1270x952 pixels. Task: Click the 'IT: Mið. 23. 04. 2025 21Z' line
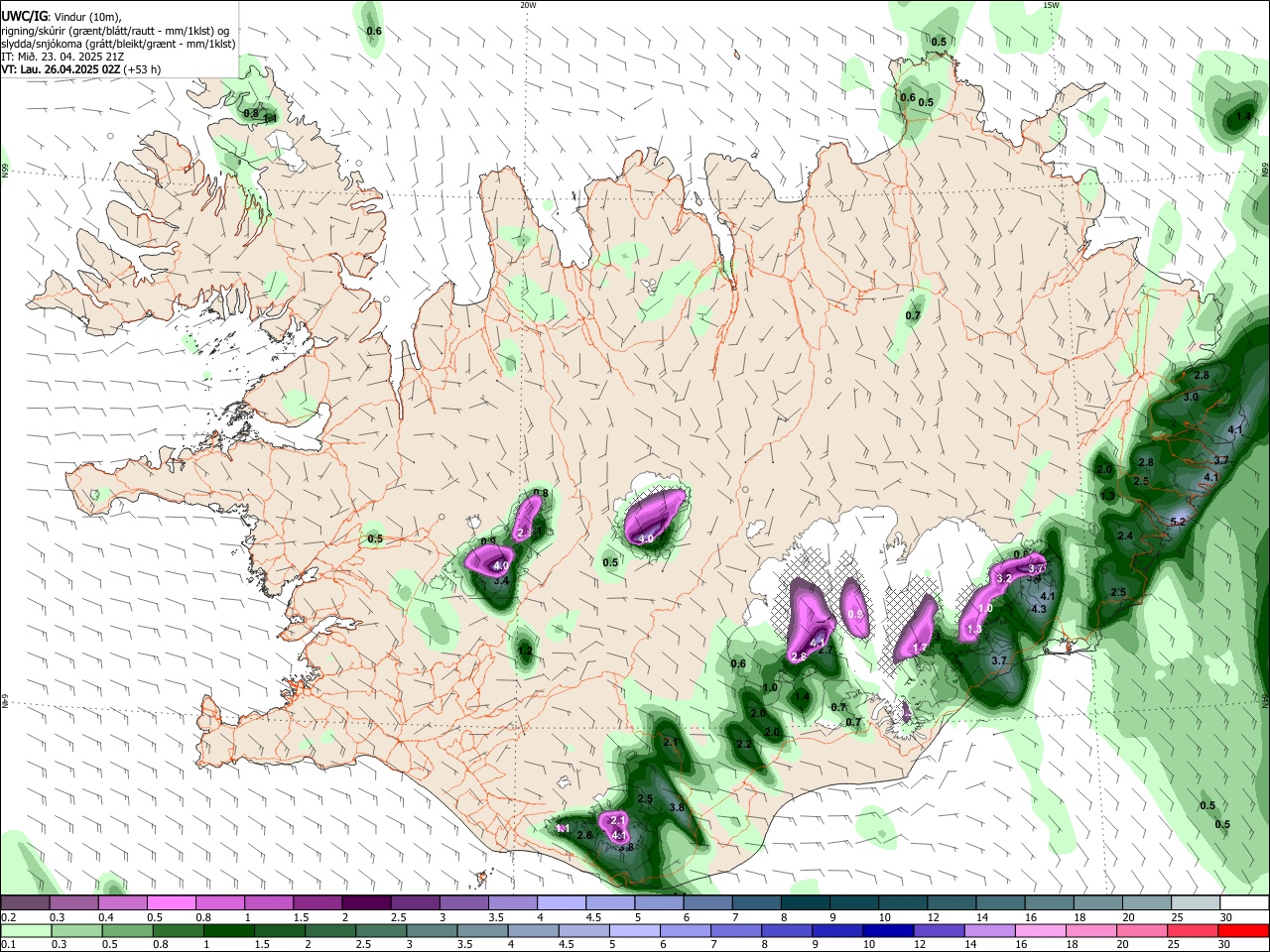61,57
